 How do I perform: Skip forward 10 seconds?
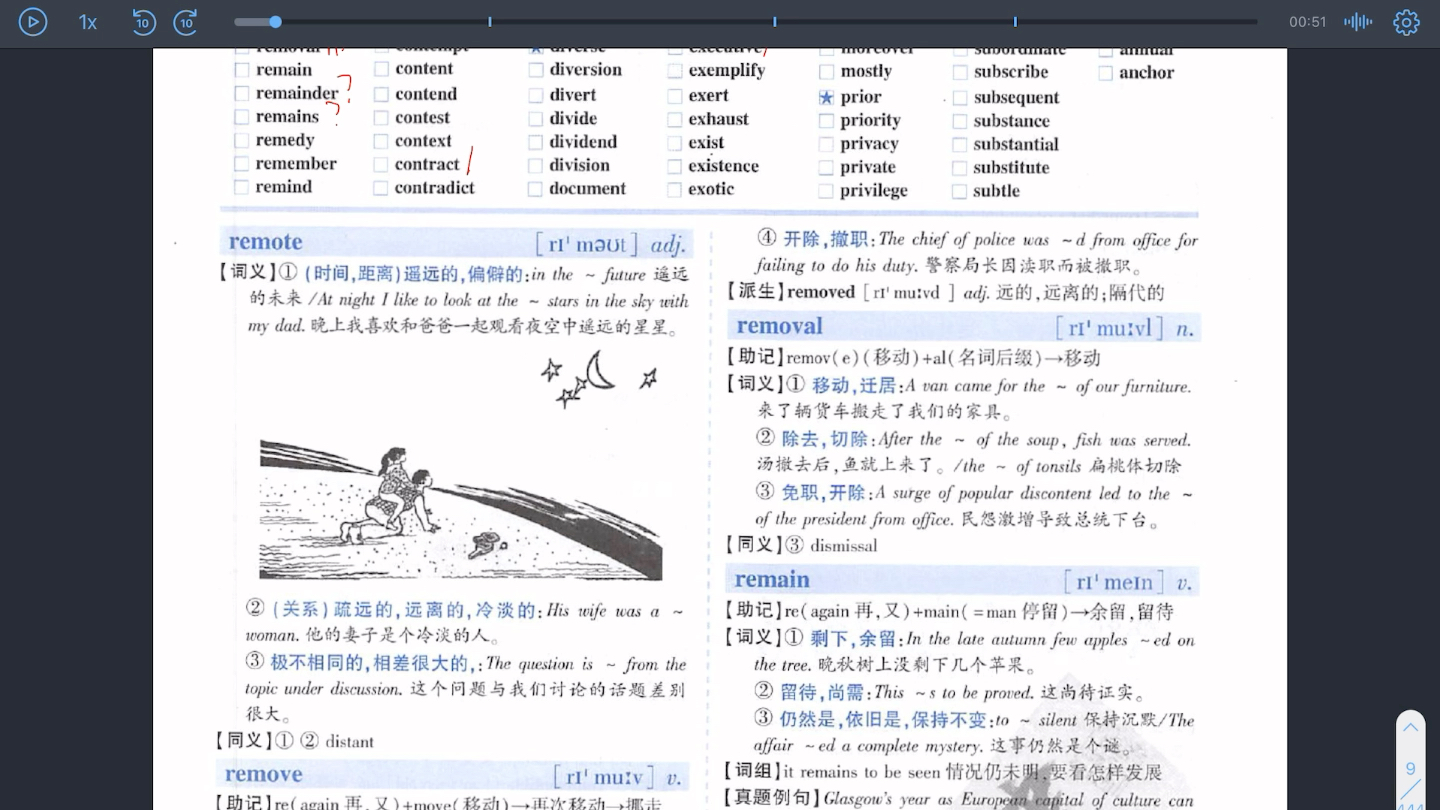[186, 22]
